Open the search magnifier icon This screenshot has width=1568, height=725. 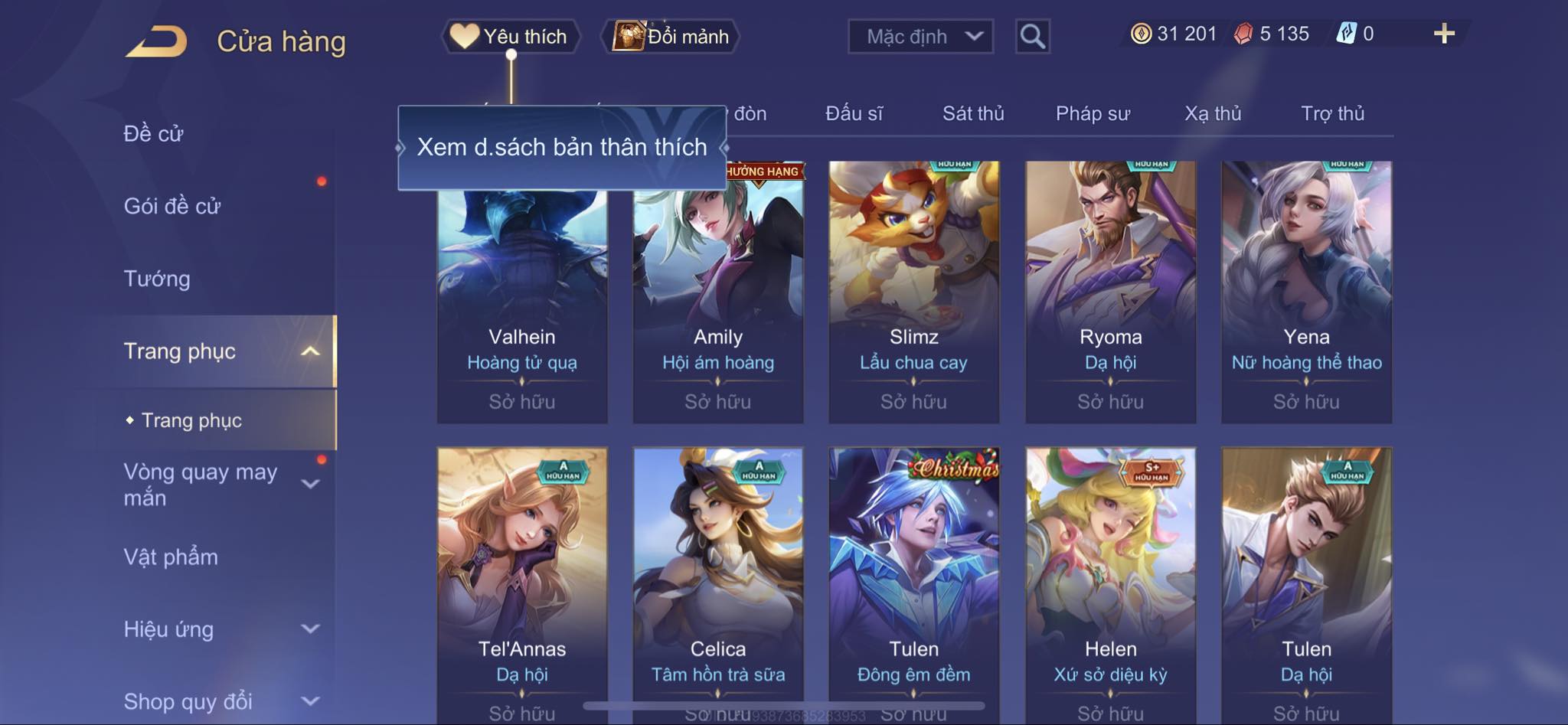[1032, 36]
